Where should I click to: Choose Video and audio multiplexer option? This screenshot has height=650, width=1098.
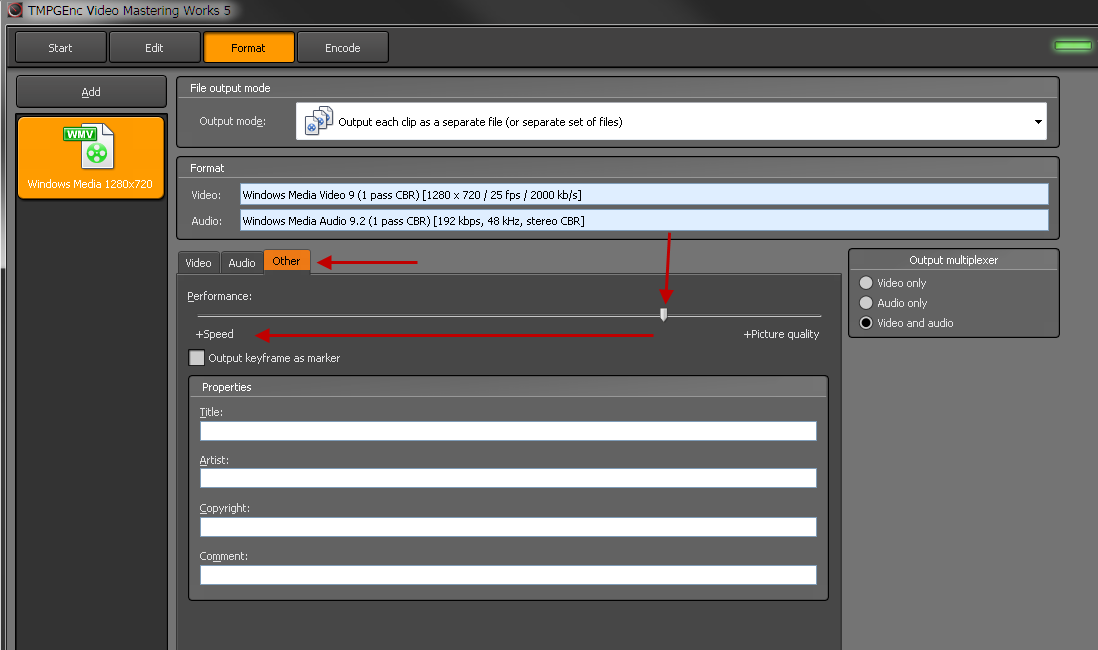coord(866,323)
